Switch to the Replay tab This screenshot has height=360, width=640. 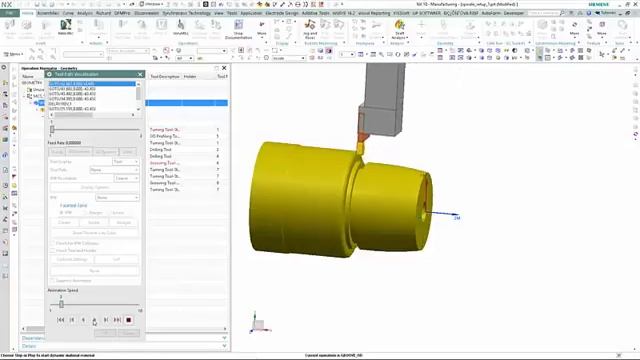(x=57, y=152)
